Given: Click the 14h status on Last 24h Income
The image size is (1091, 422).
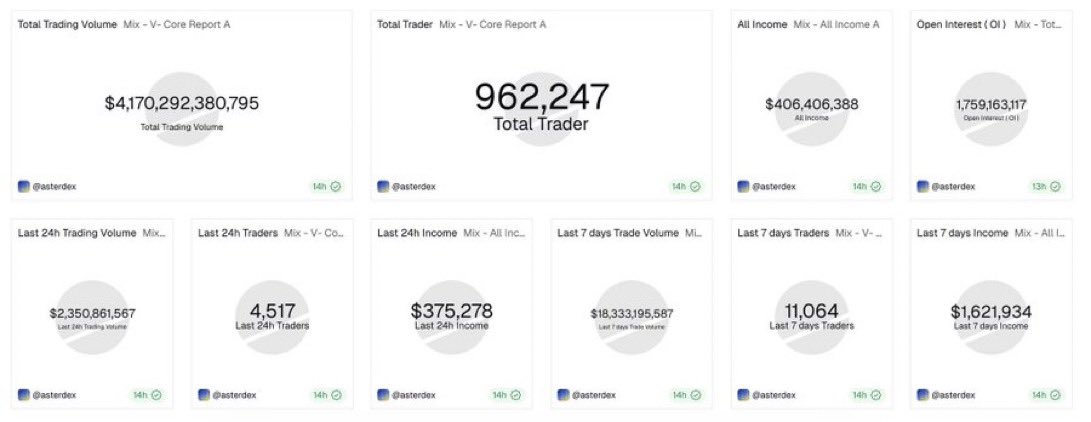Looking at the screenshot, I should tap(507, 395).
